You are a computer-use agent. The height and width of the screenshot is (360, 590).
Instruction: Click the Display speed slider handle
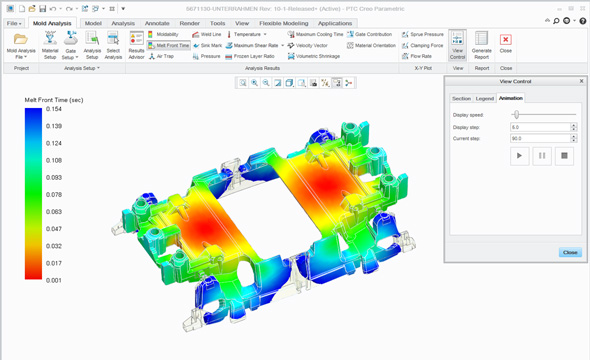click(x=517, y=114)
